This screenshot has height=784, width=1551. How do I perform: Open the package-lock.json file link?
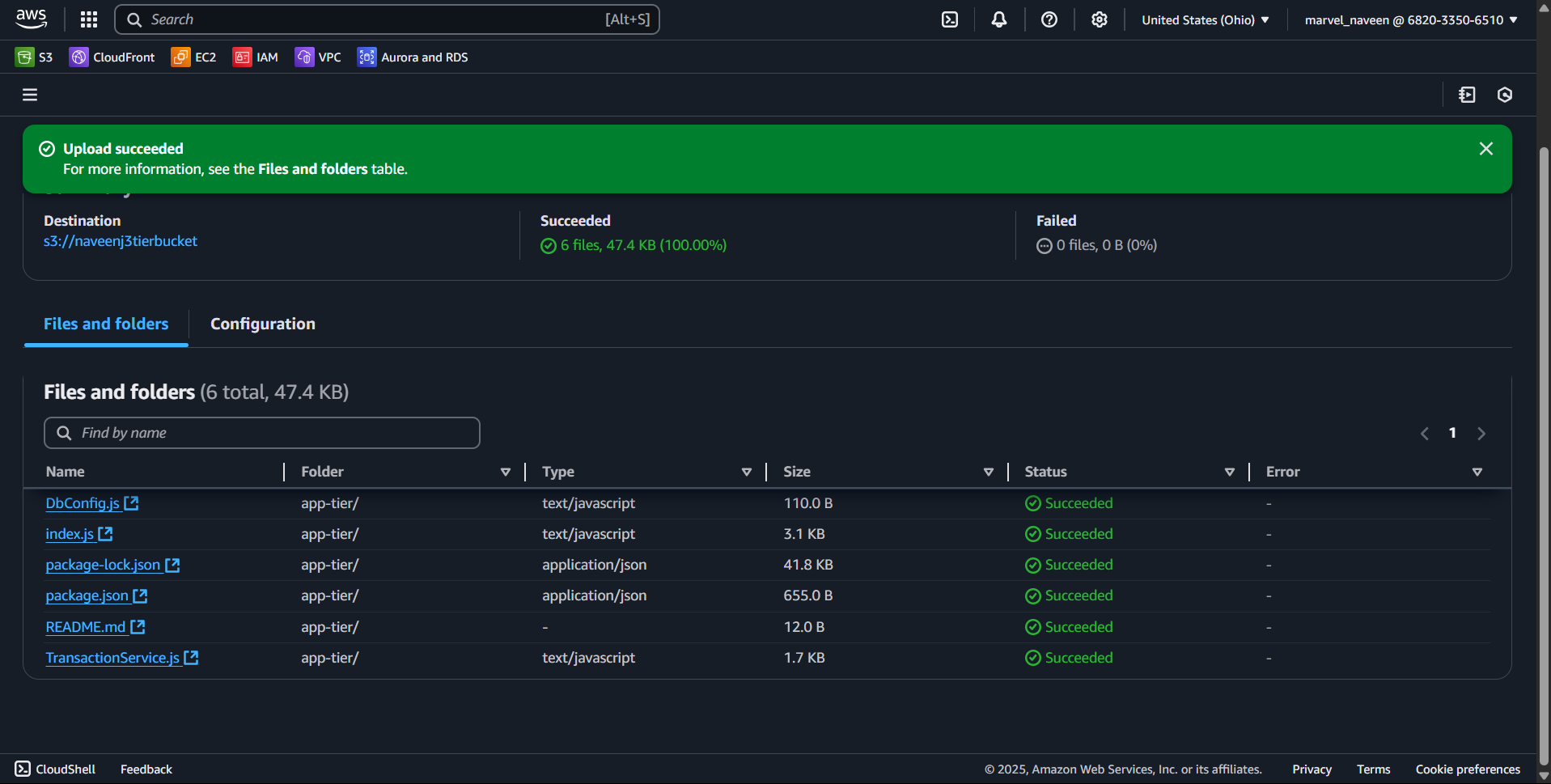coord(103,565)
